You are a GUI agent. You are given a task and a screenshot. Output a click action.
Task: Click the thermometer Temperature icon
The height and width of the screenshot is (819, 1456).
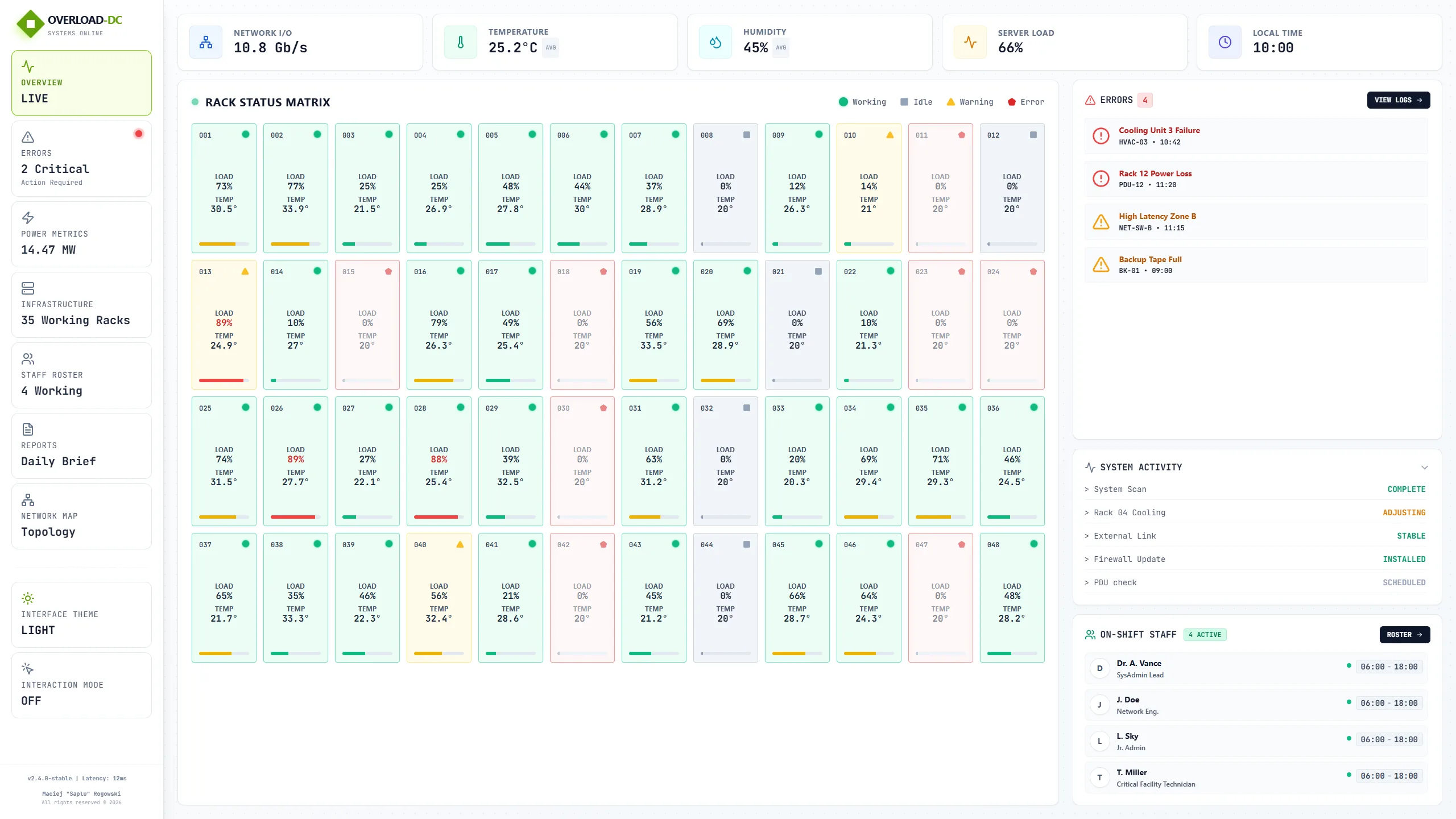461,42
